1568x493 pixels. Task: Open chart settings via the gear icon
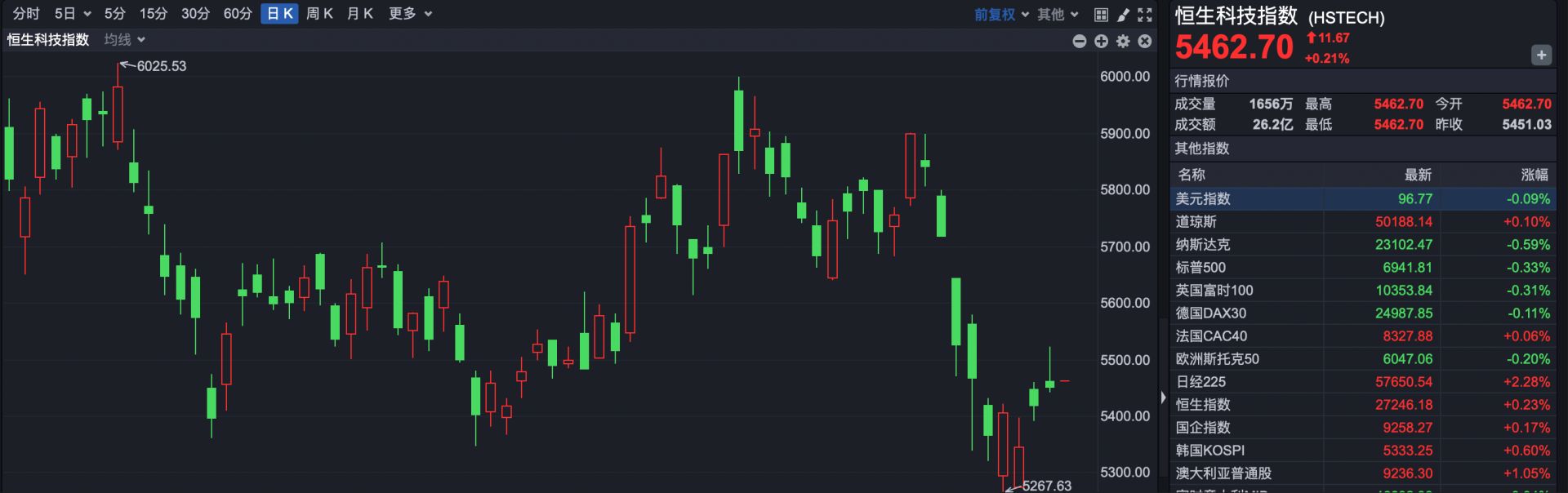[1122, 41]
